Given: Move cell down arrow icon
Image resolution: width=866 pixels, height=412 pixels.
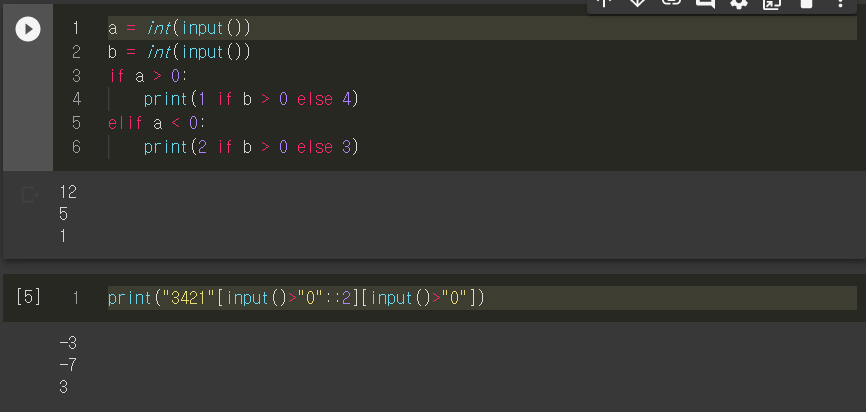Looking at the screenshot, I should tap(637, 3).
